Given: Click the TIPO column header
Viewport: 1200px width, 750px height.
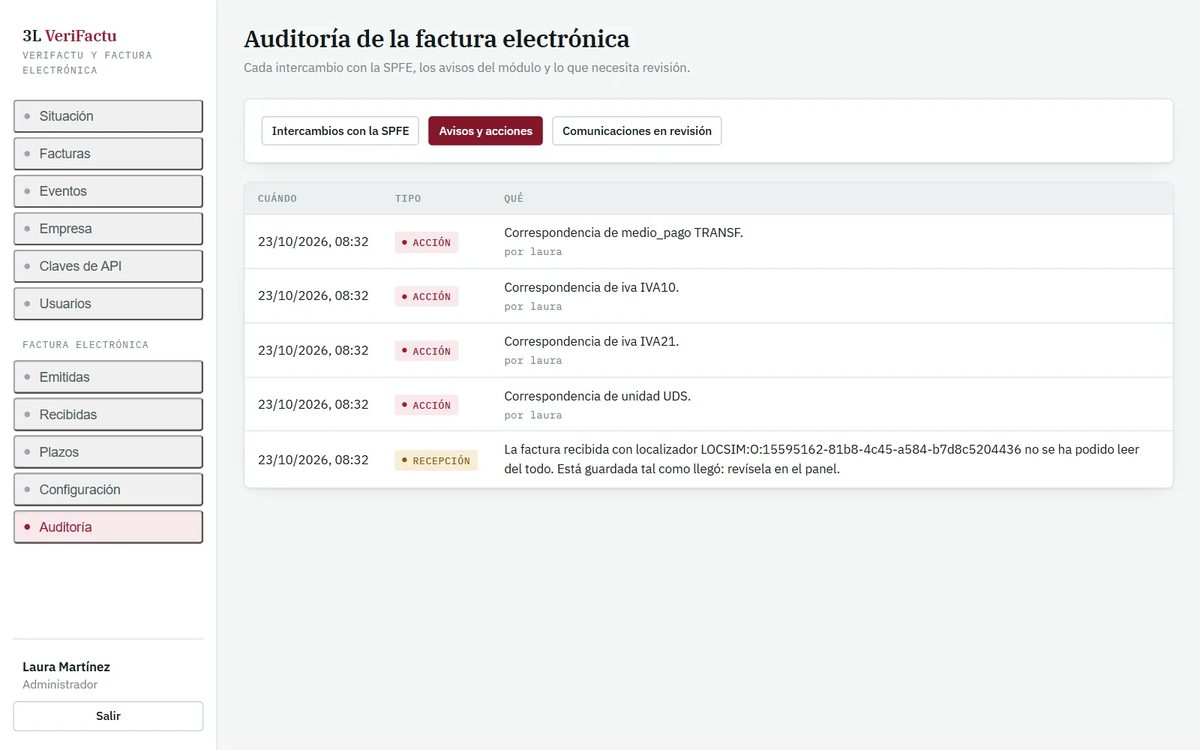Looking at the screenshot, I should point(408,199).
